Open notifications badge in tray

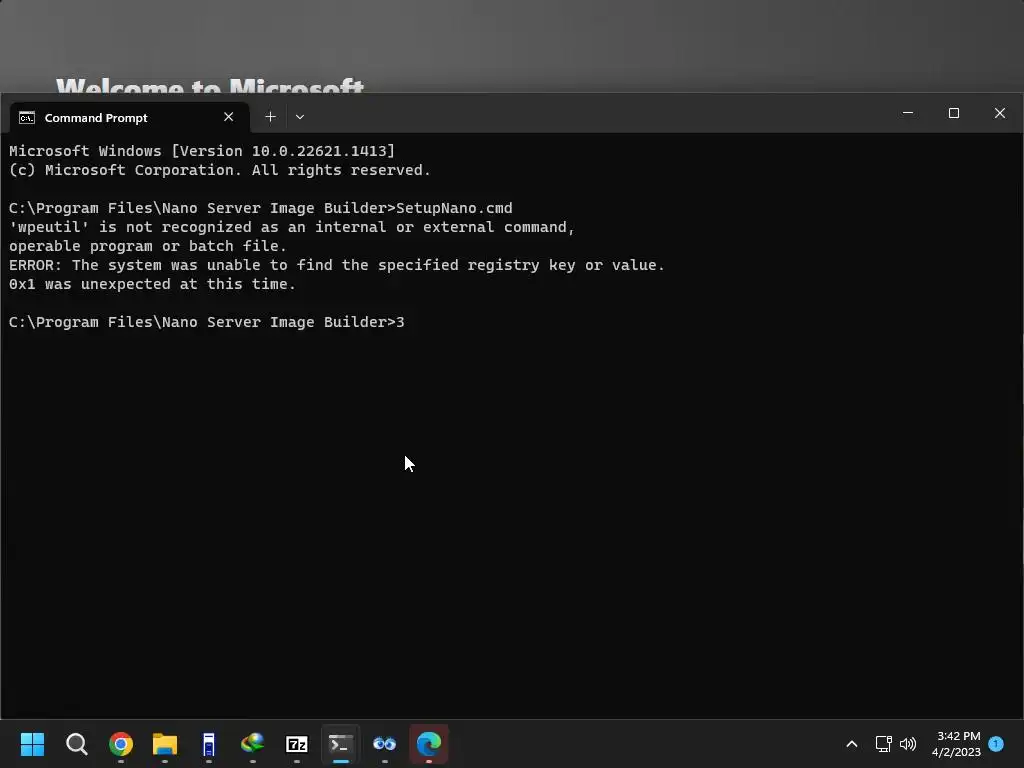point(996,743)
